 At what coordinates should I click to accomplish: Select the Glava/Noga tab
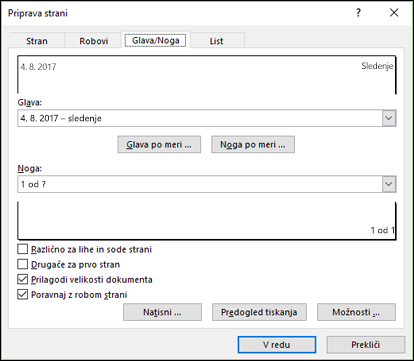[155, 40]
